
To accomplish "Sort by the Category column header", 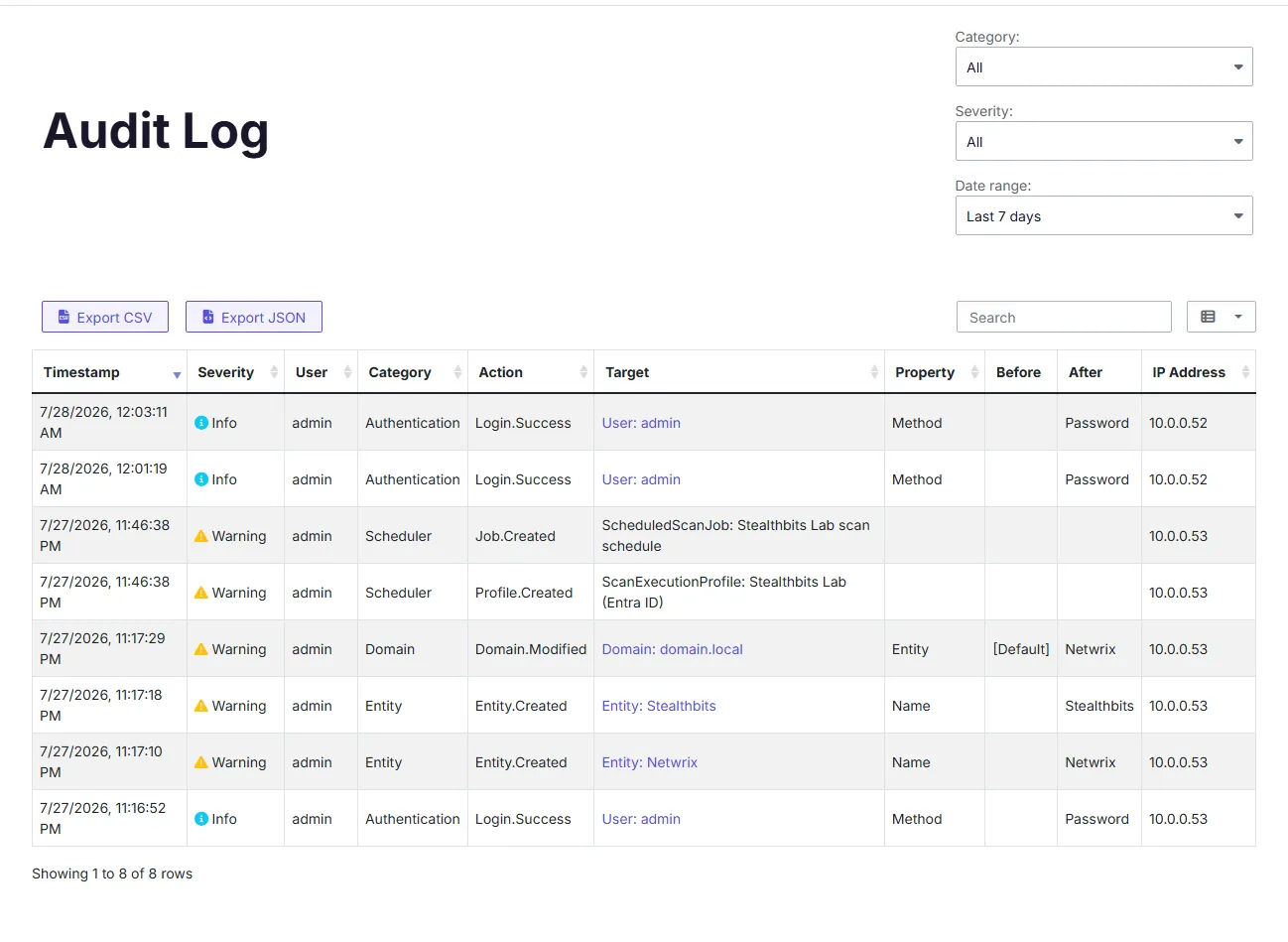I will point(412,372).
